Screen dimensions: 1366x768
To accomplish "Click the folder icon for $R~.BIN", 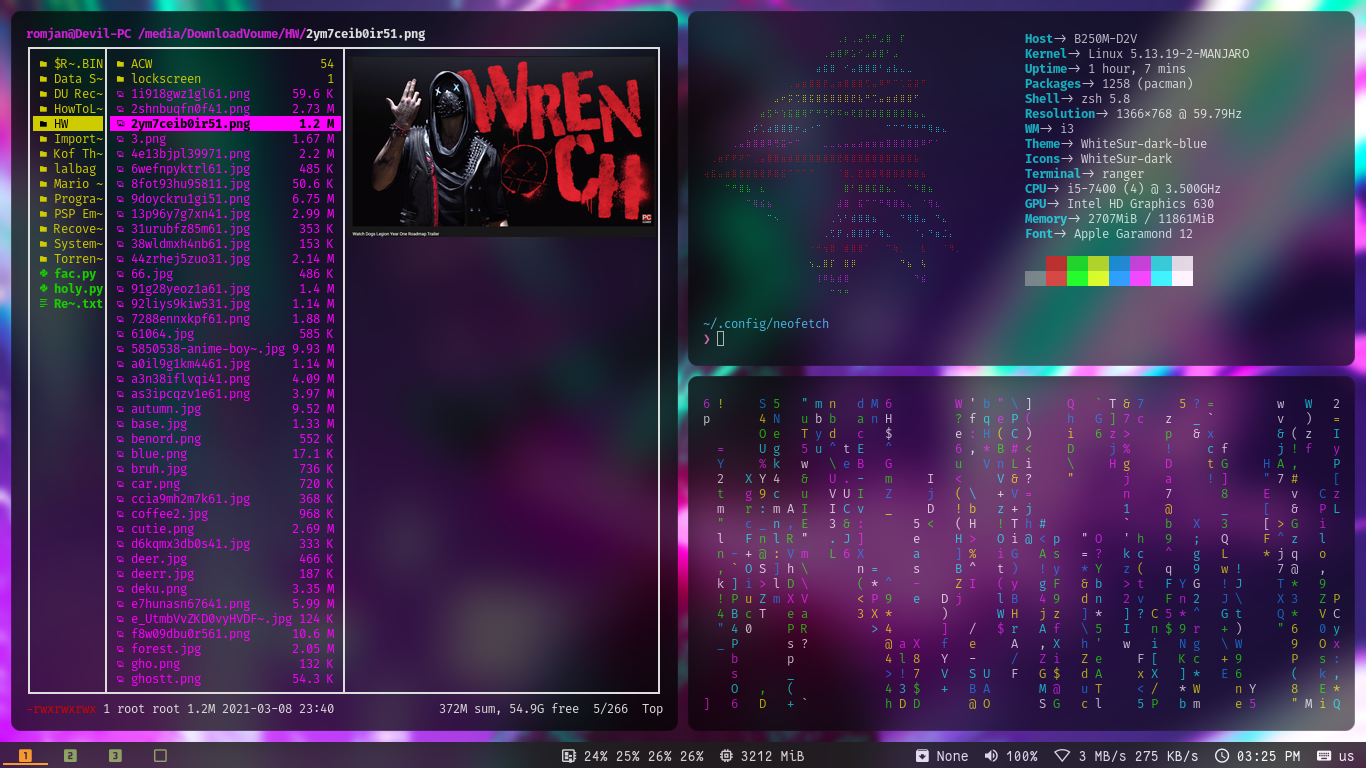I will pos(43,64).
